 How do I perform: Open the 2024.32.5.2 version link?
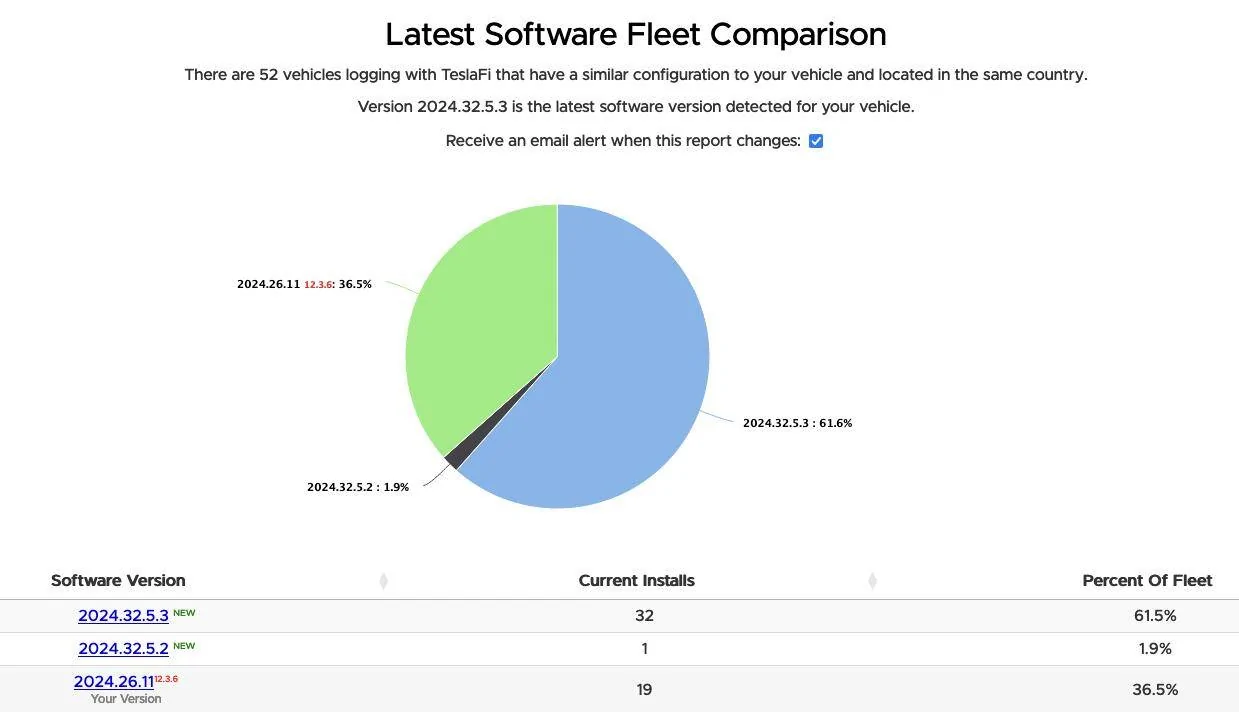click(x=123, y=649)
